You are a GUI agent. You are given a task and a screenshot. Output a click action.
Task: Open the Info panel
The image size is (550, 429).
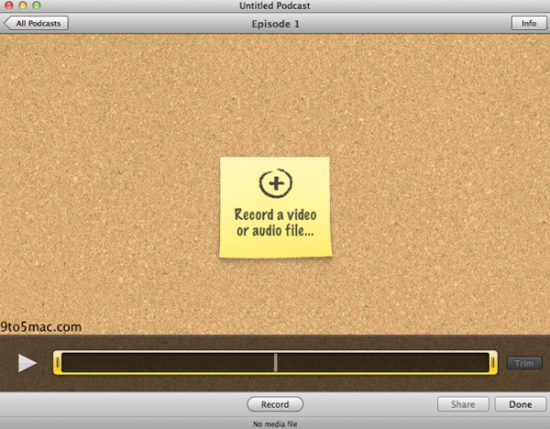pyautogui.click(x=529, y=23)
